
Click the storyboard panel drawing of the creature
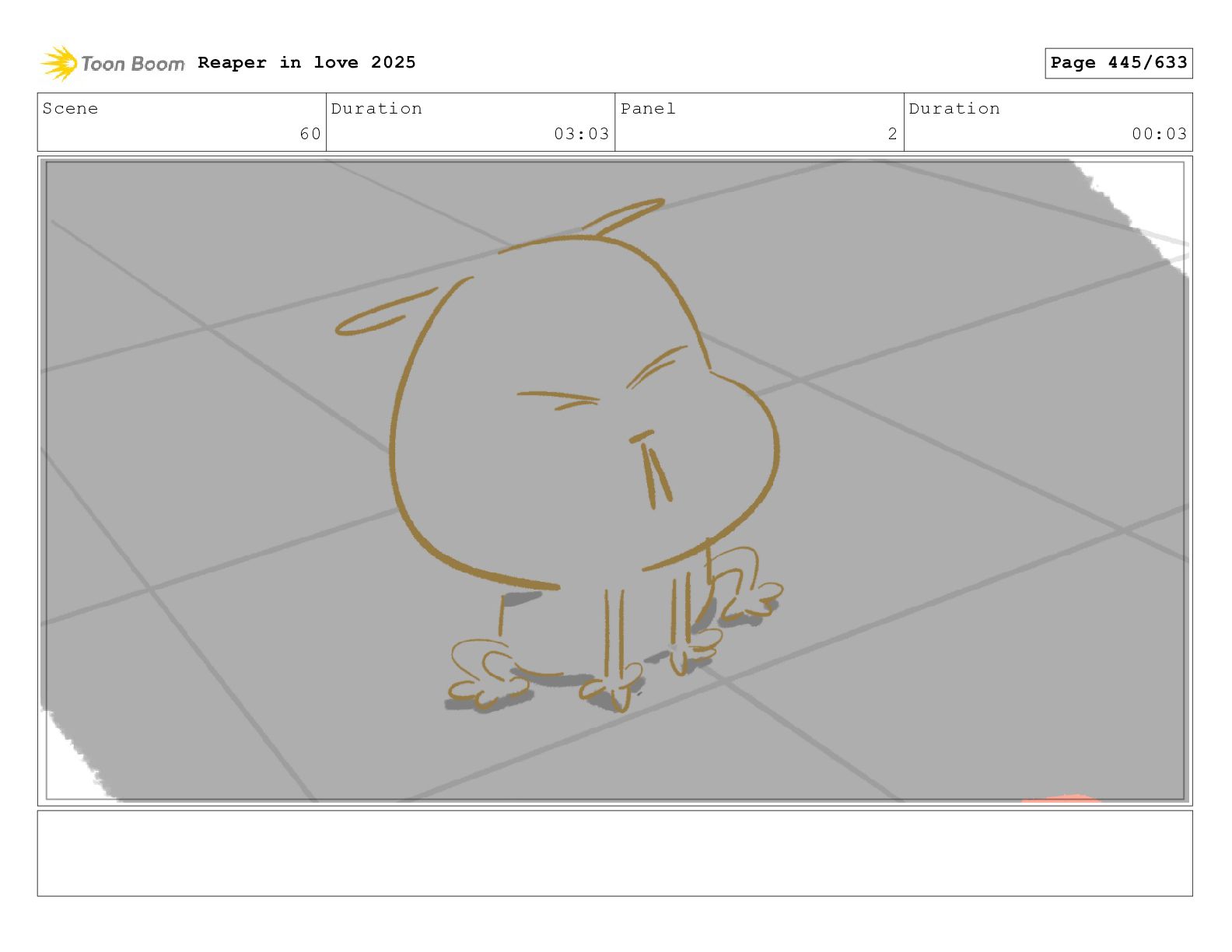click(x=614, y=481)
